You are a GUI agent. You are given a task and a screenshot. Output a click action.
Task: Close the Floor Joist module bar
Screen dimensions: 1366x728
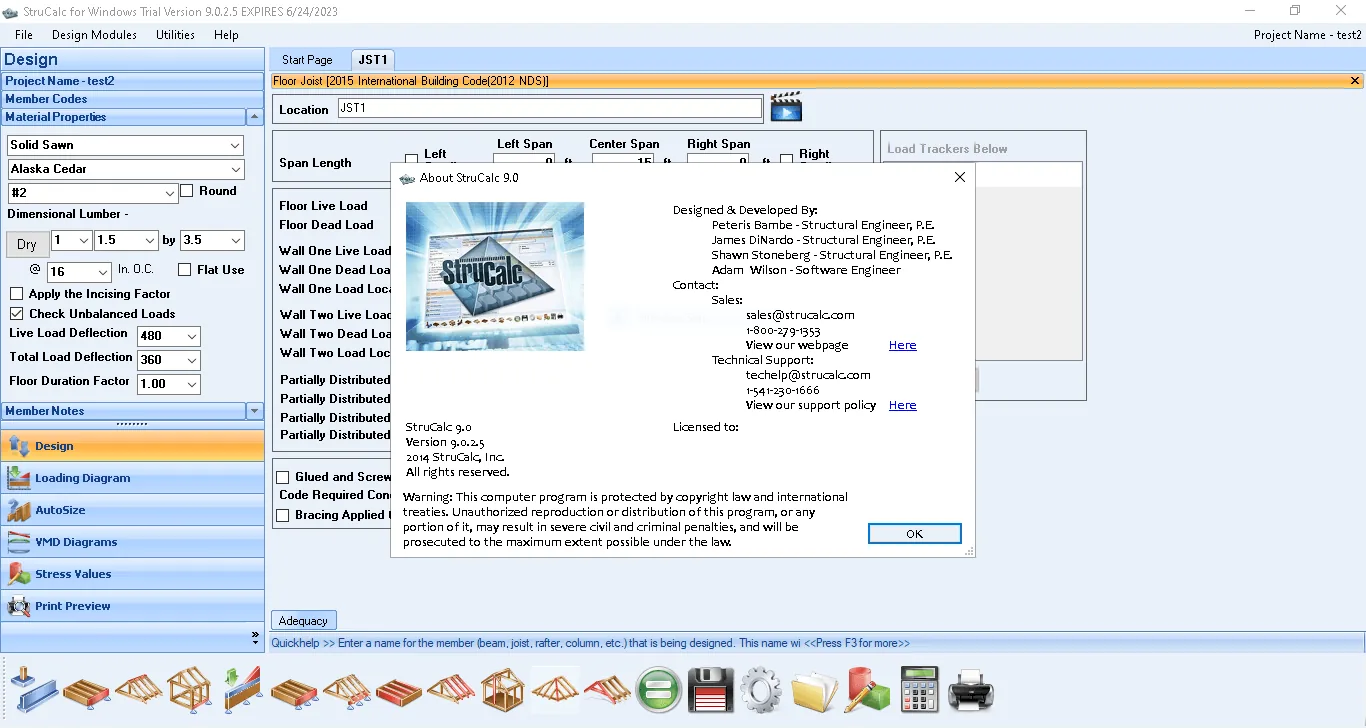(1355, 81)
